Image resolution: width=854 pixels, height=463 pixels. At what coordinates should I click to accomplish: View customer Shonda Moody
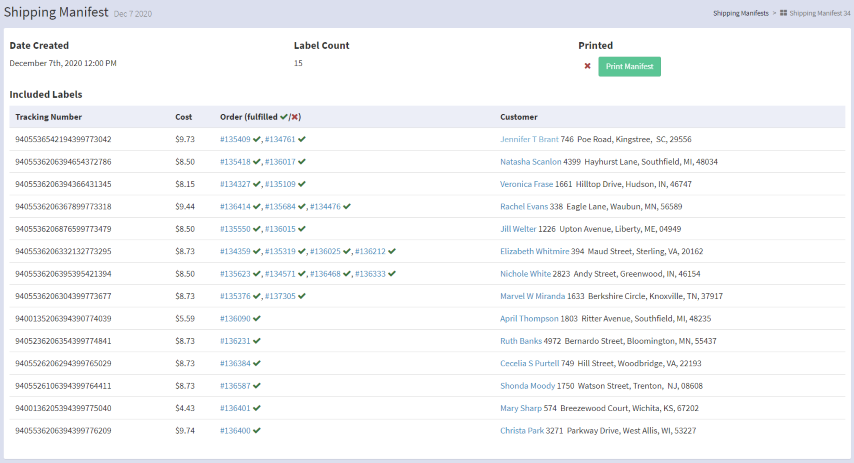pyautogui.click(x=527, y=386)
